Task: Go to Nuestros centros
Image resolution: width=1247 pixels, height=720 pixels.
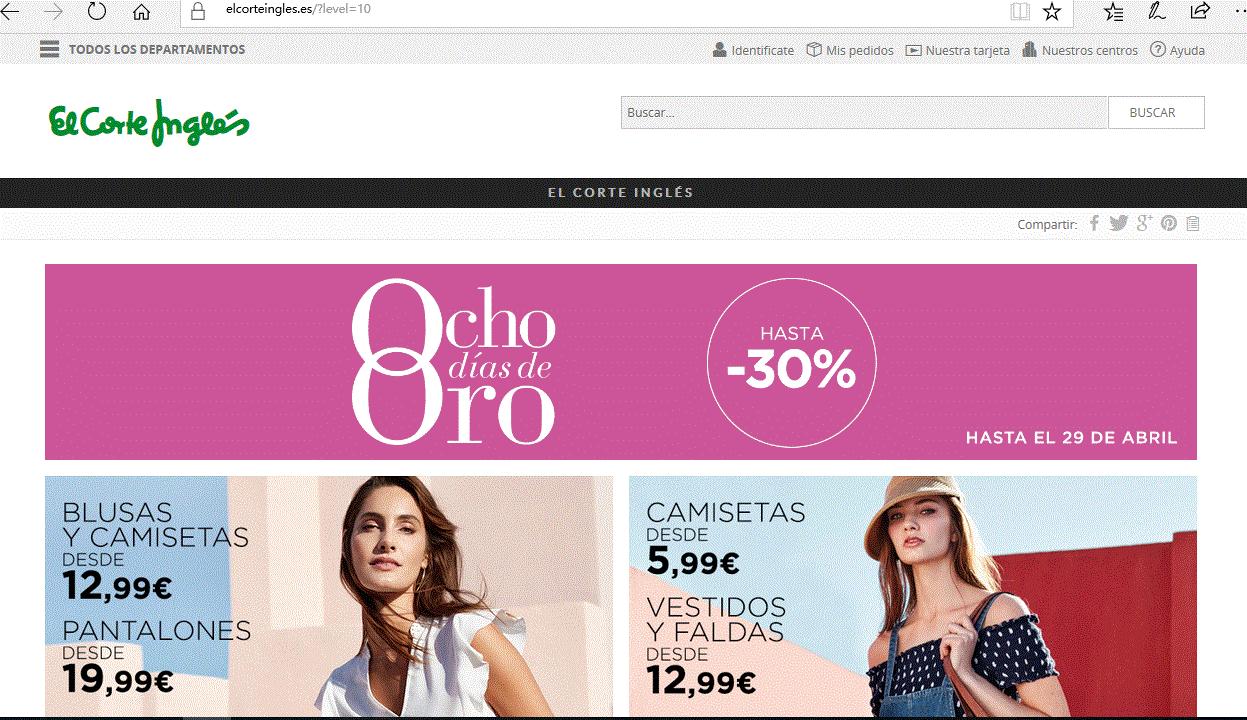Action: tap(1080, 50)
